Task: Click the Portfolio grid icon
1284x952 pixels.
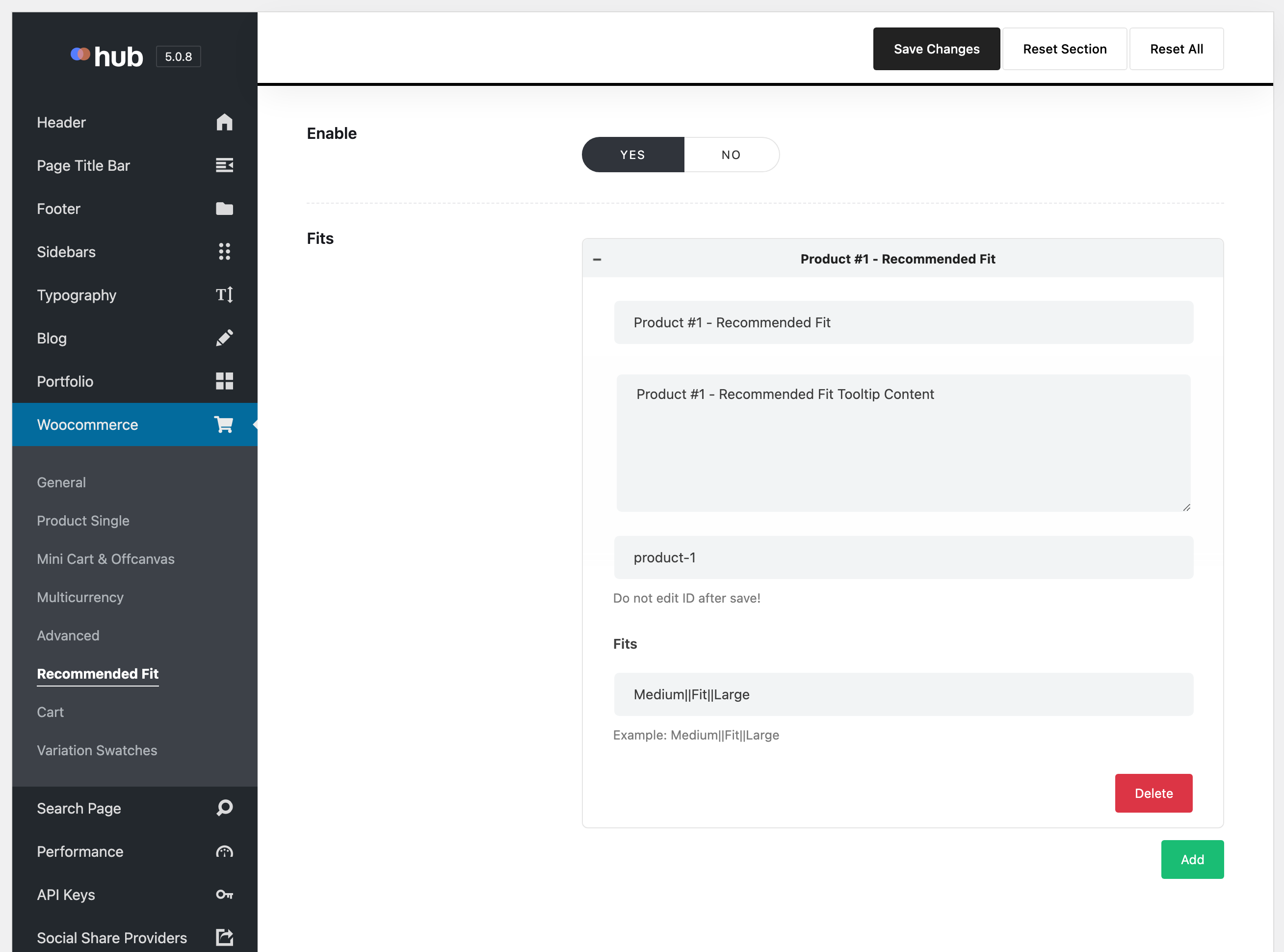Action: coord(224,381)
